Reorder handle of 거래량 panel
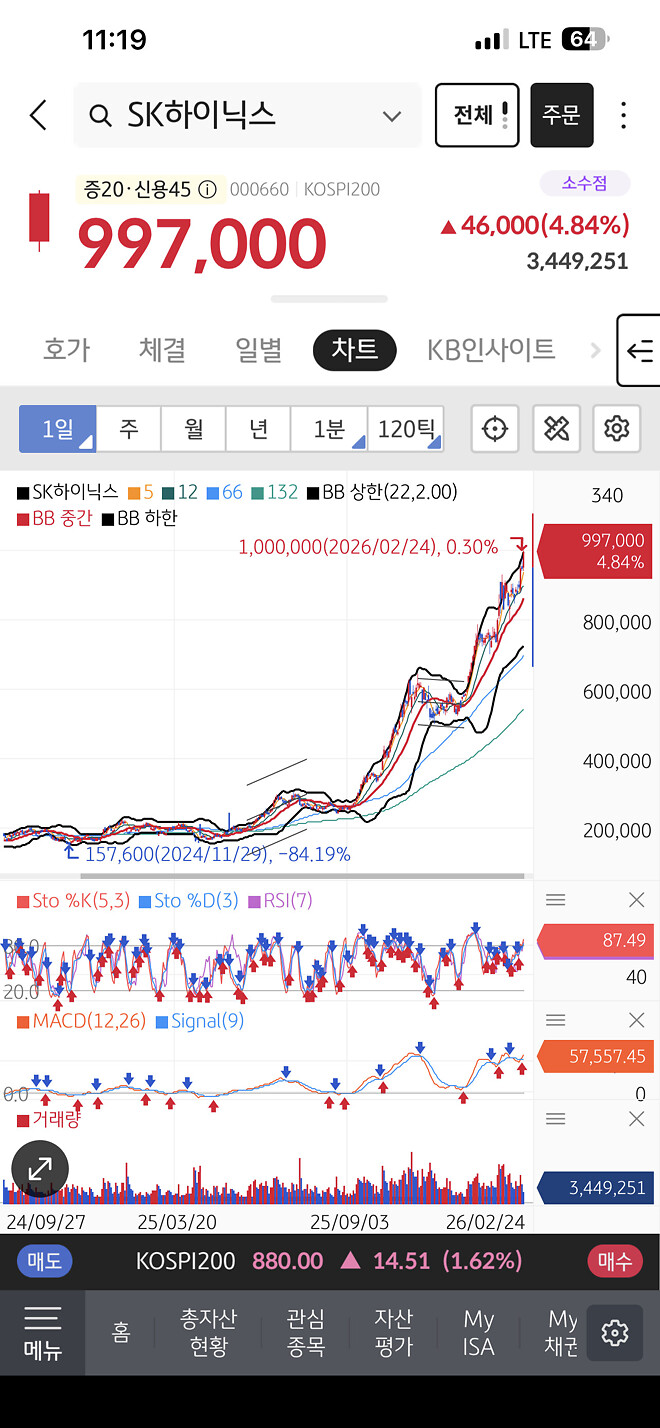660x1428 pixels. click(556, 1118)
